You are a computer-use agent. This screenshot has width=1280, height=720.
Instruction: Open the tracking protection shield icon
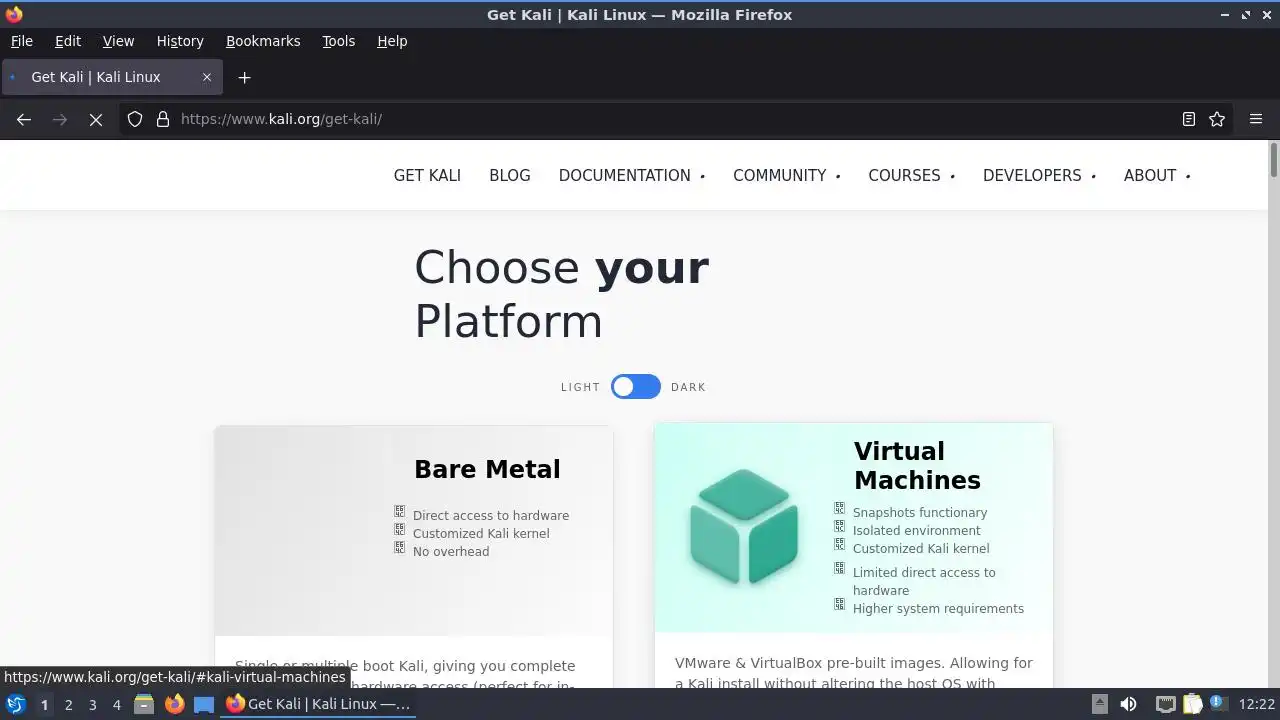(135, 119)
